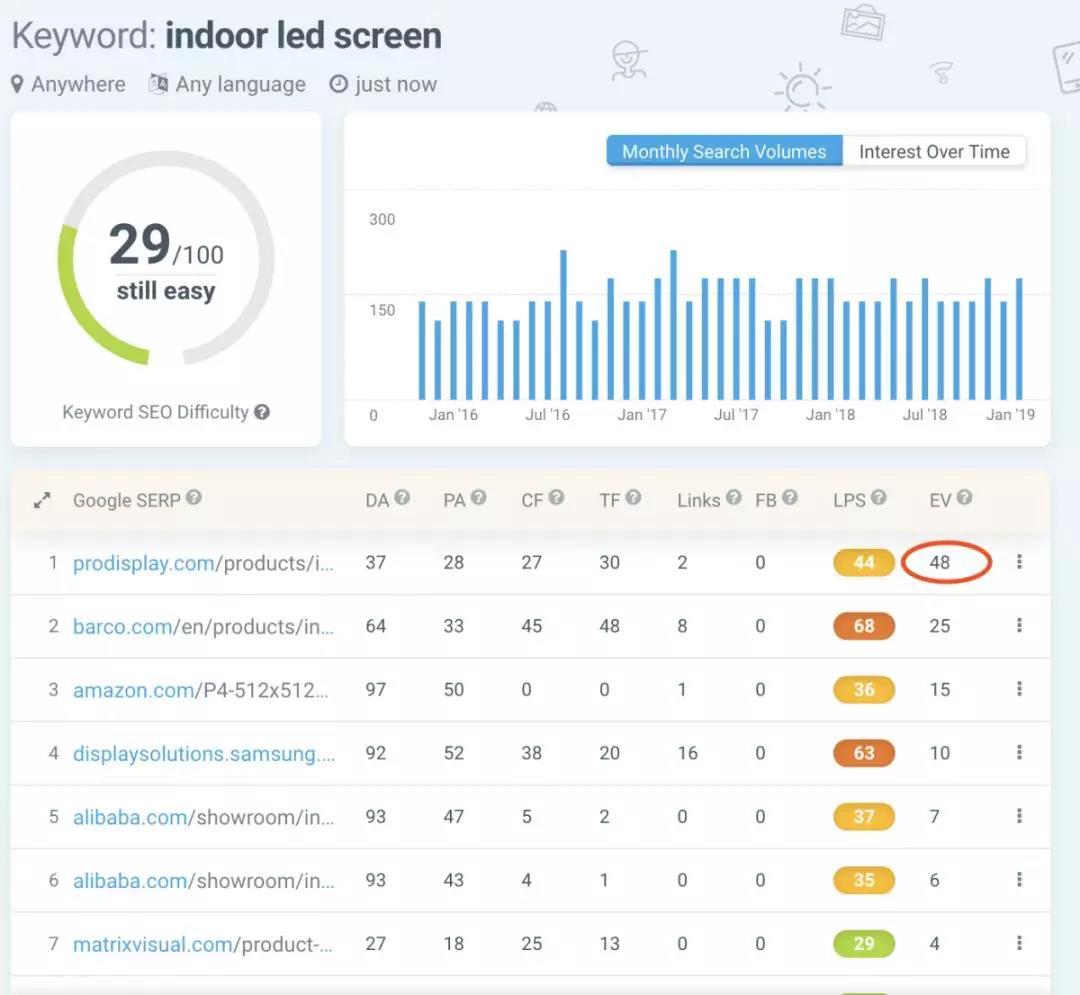This screenshot has height=995, width=1080.
Task: Open the rank 5 alibaba.com showroom link
Action: click(203, 817)
